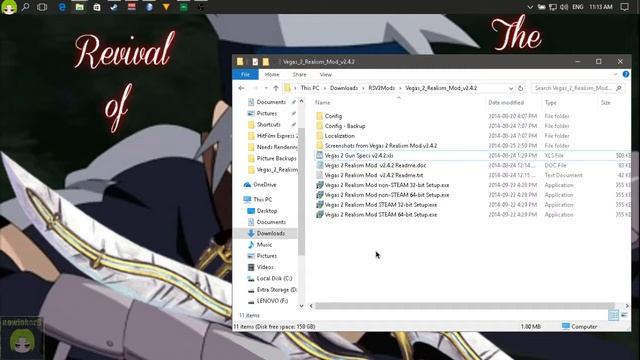Select Vegas 2 Gun Specs v2.4.2.xls file

point(359,156)
